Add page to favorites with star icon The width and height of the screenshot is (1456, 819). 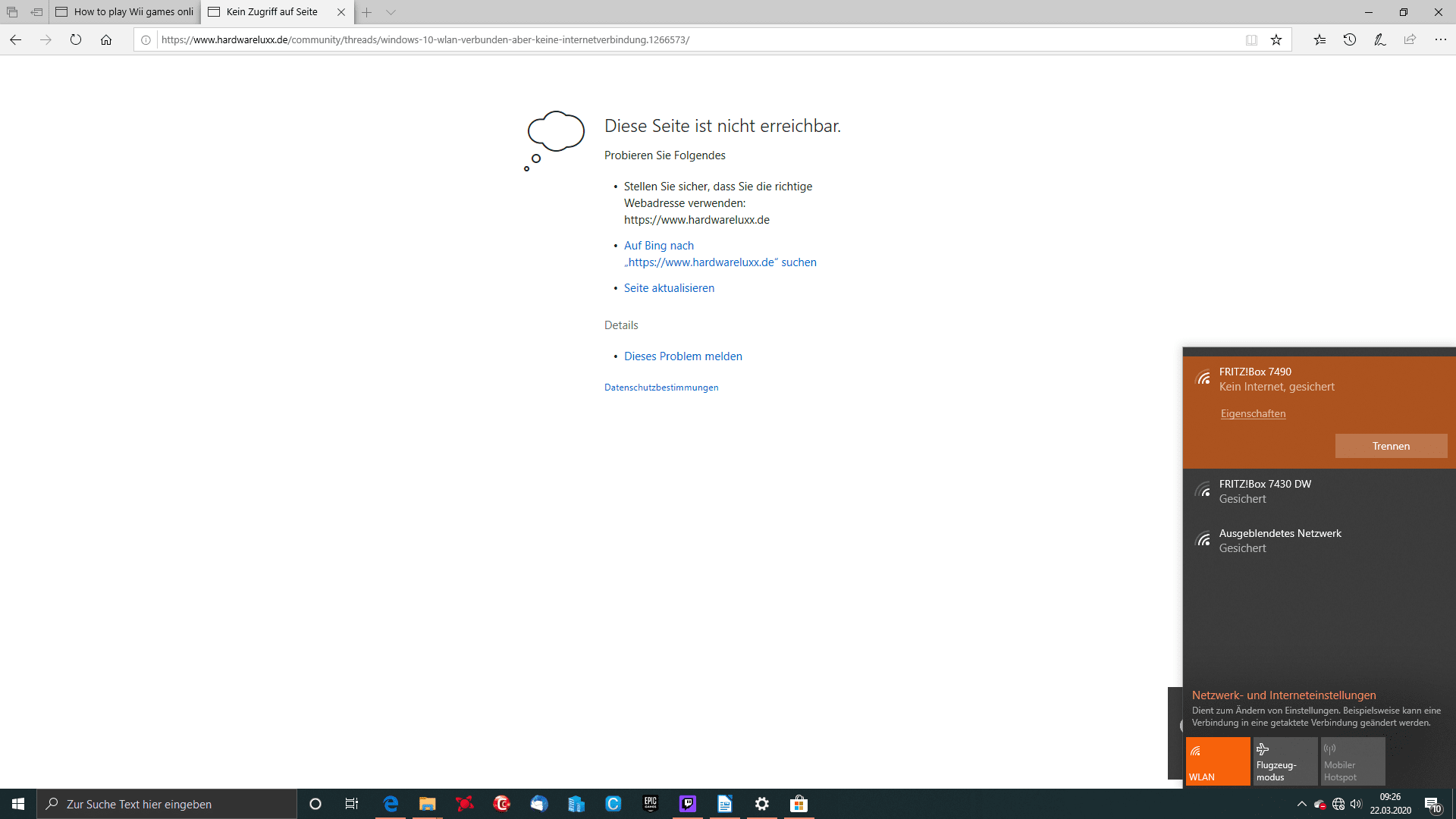point(1276,40)
